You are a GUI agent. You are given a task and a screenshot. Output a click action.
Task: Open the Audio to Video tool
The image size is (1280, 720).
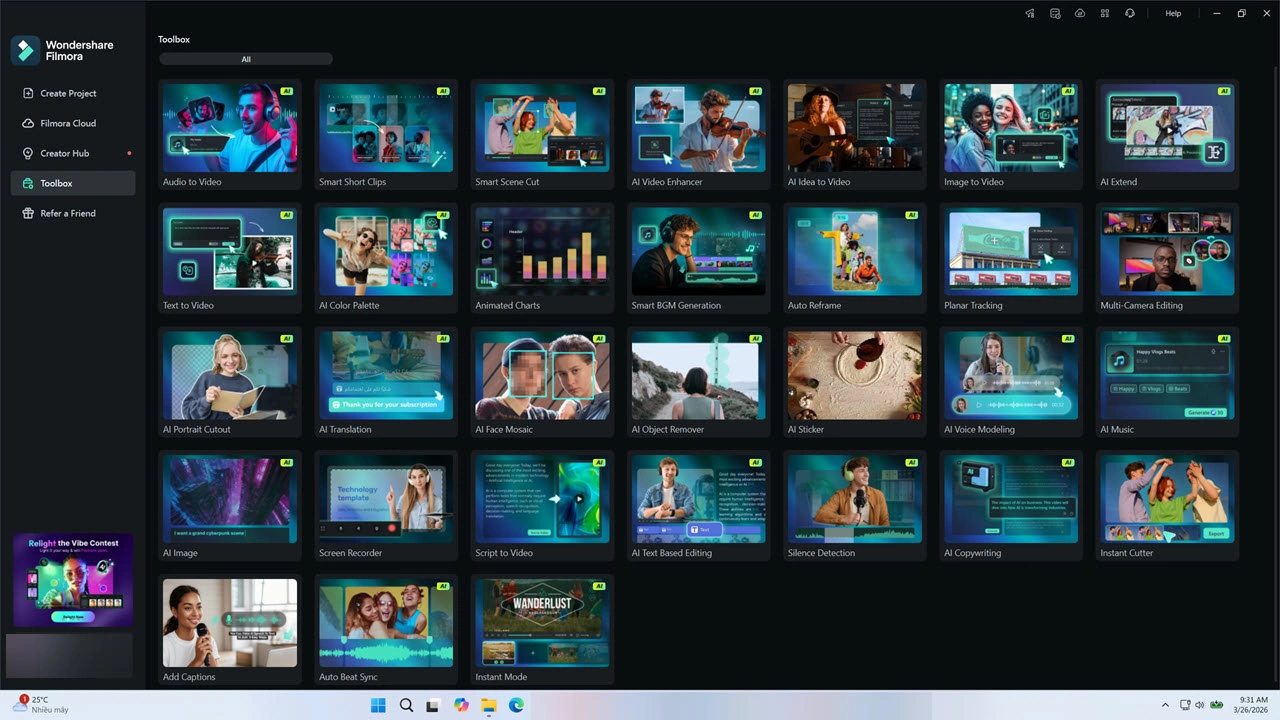[x=229, y=135]
